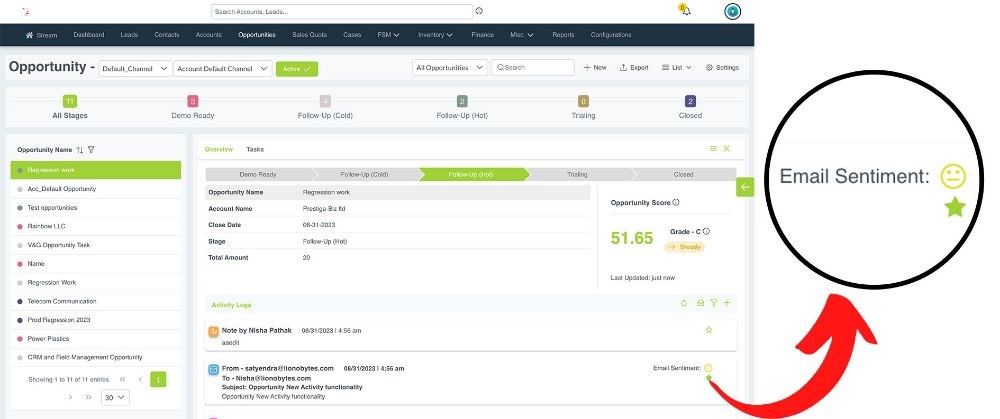The height and width of the screenshot is (419, 1000).
Task: Toggle the green star on email entry
Action: [x=709, y=379]
